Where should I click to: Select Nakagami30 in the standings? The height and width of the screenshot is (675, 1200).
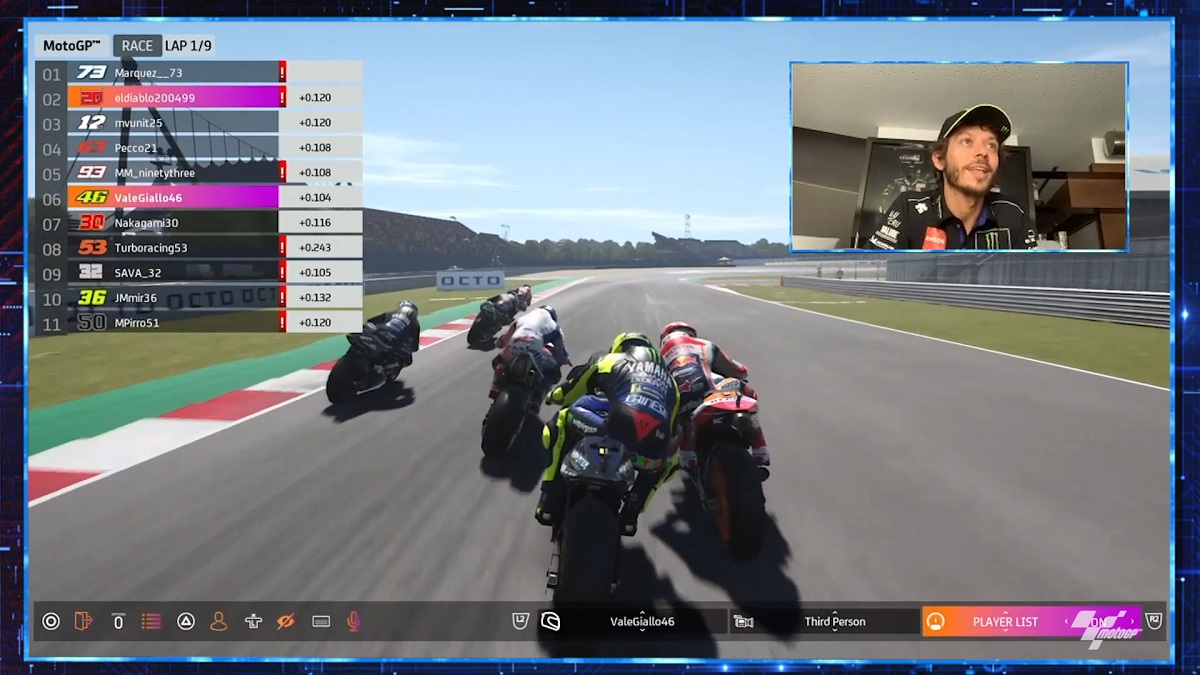pos(199,222)
